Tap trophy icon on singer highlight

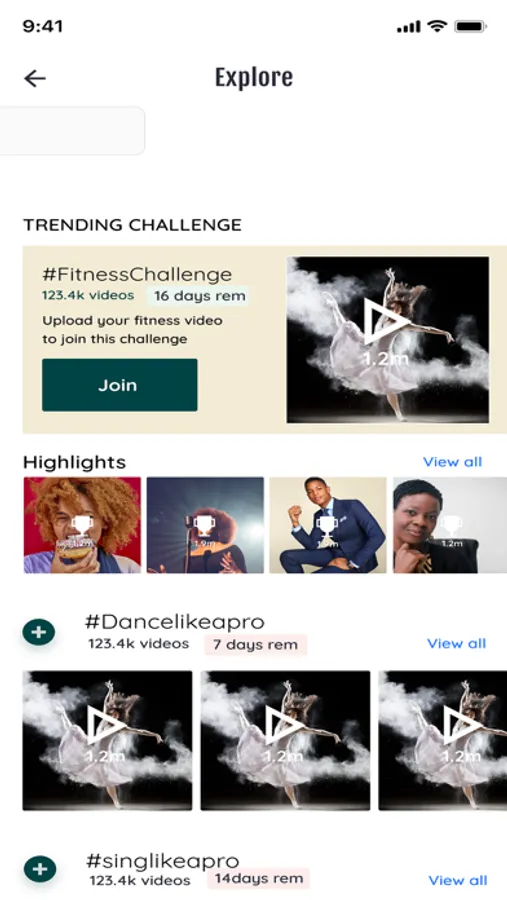[x=204, y=523]
